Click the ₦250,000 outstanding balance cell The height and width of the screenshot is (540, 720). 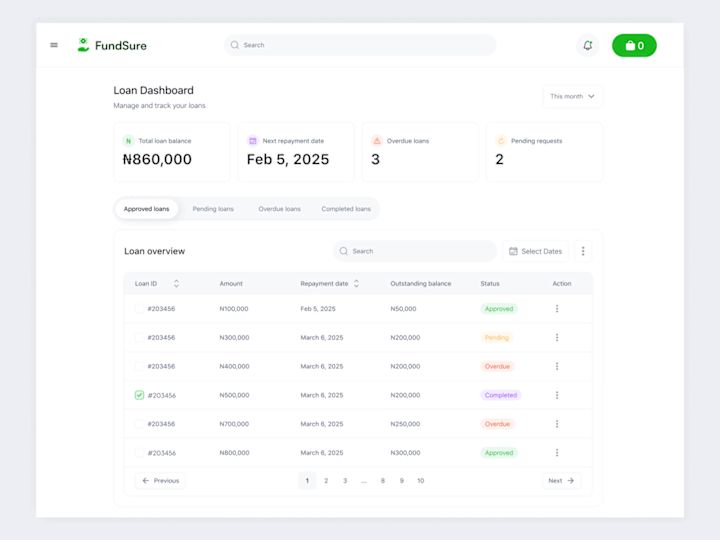tap(405, 424)
